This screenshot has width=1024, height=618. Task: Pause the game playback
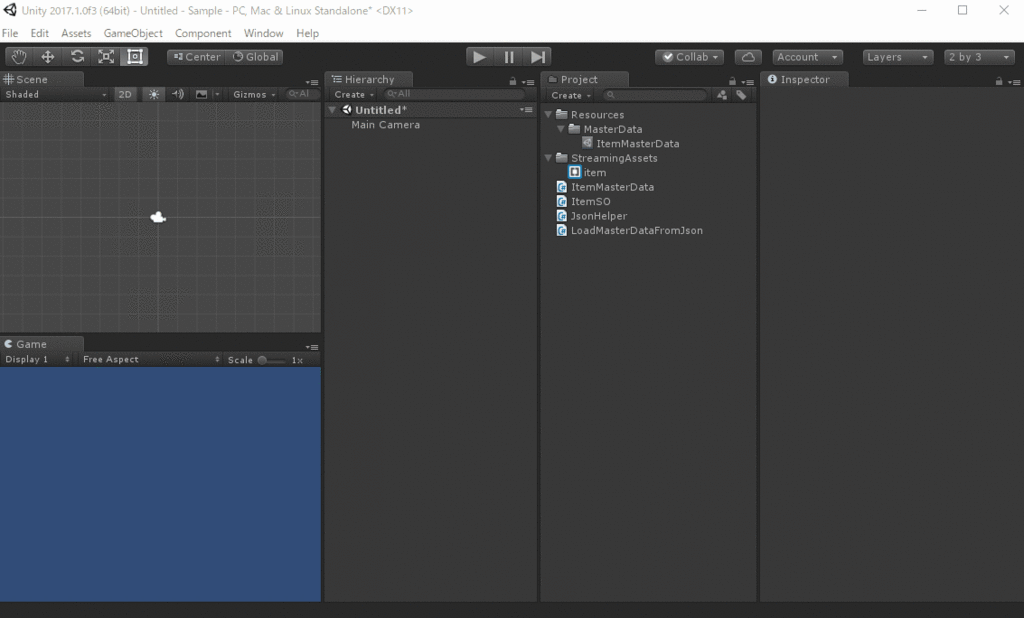point(509,57)
